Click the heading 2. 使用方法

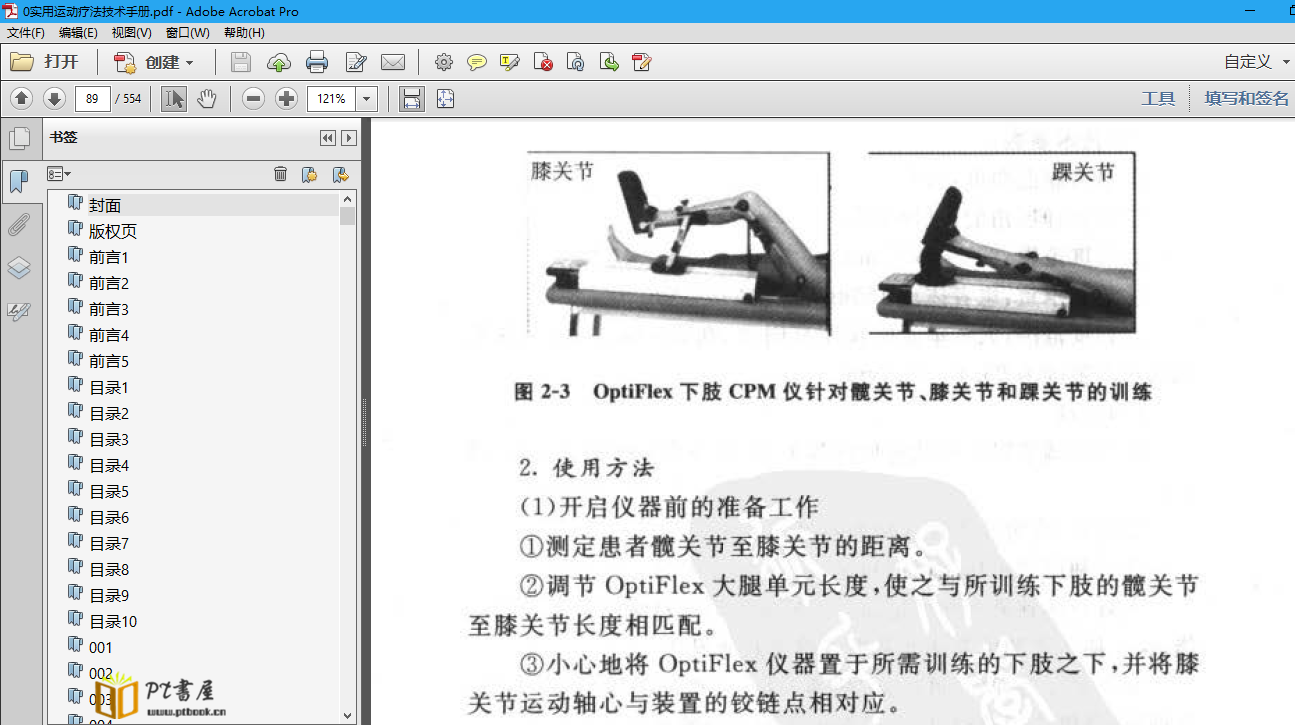[x=587, y=468]
